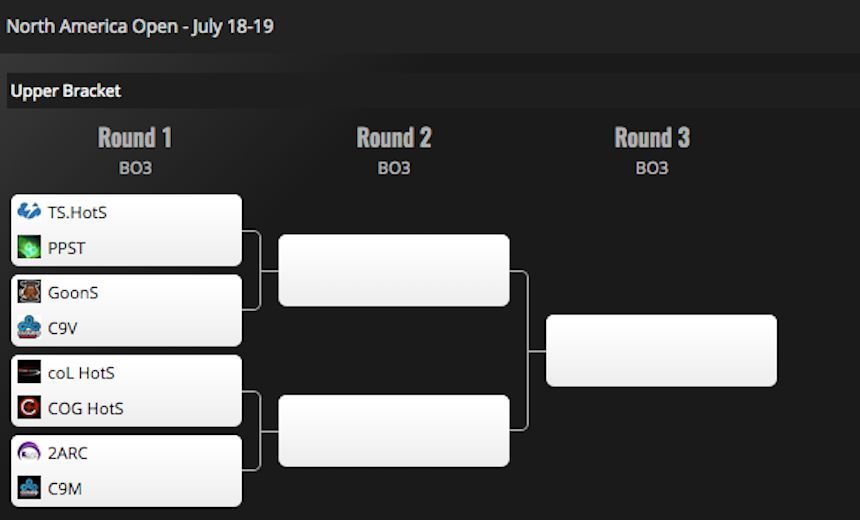The width and height of the screenshot is (860, 520).
Task: Click the Upper Bracket section header
Action: click(x=66, y=91)
